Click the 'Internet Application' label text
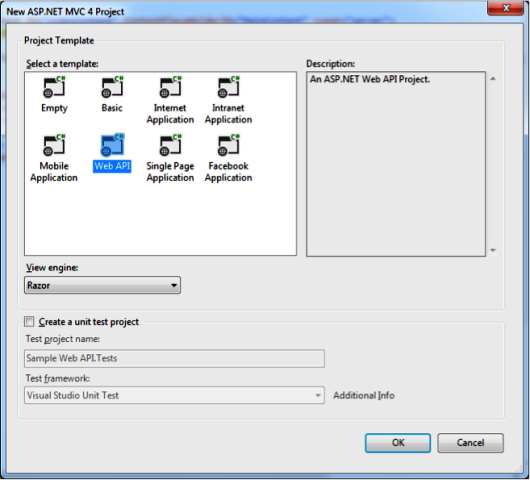 click(170, 114)
